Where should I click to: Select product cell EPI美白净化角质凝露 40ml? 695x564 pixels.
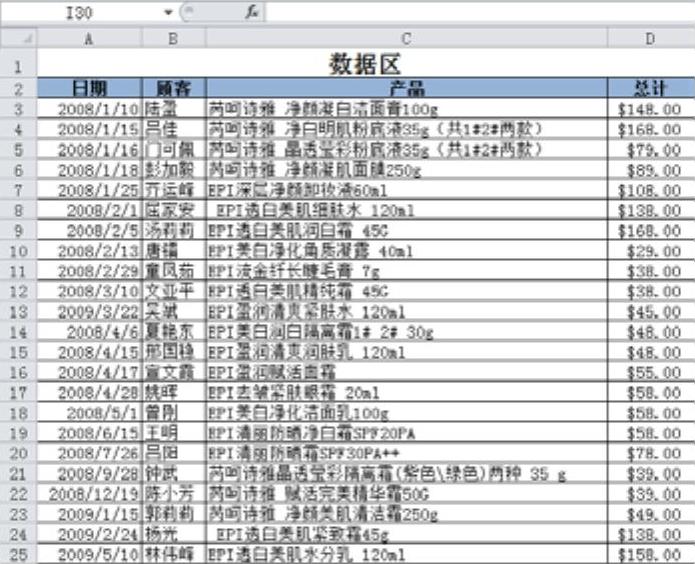coord(406,251)
